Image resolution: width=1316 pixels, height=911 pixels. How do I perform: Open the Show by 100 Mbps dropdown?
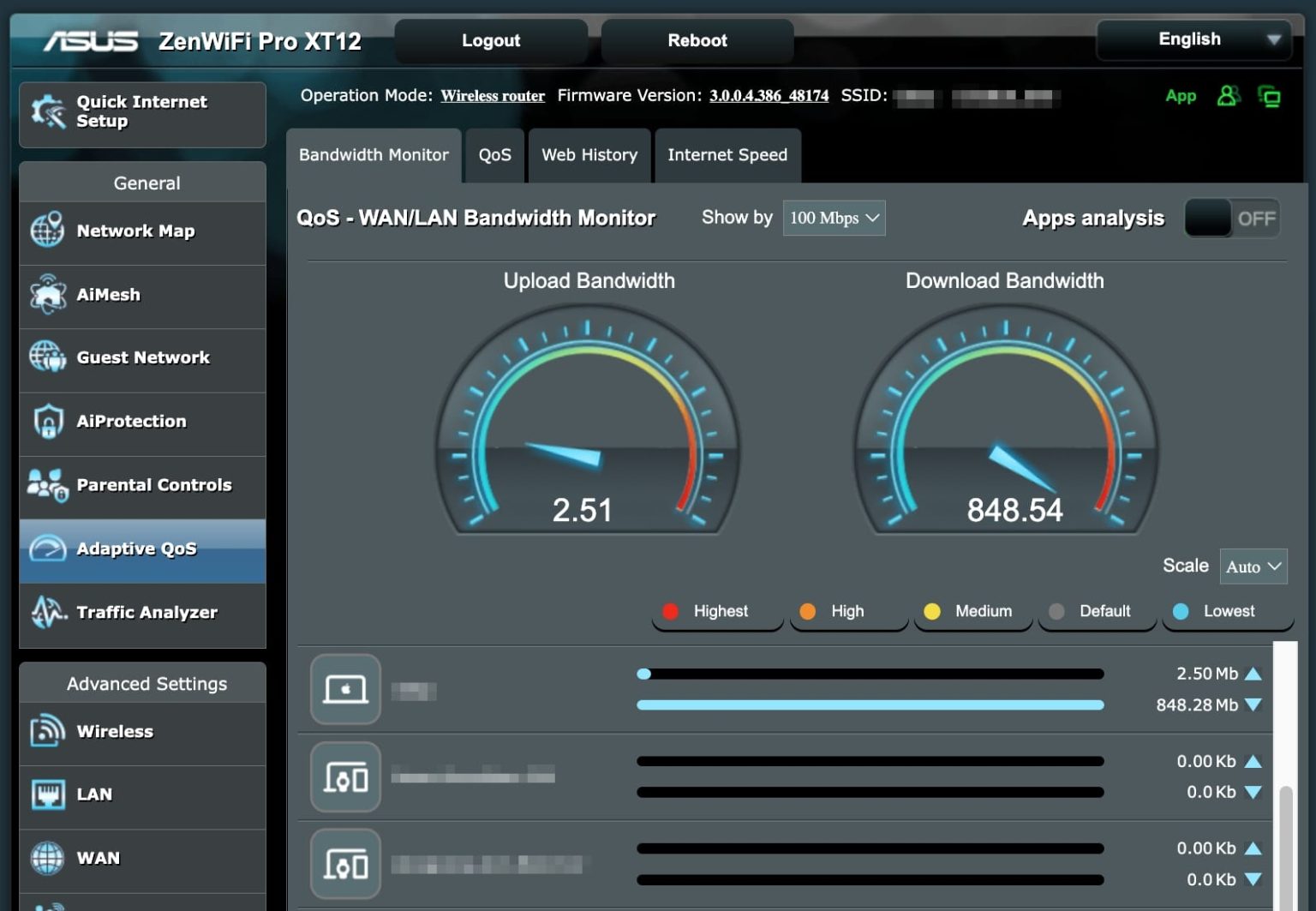tap(833, 219)
